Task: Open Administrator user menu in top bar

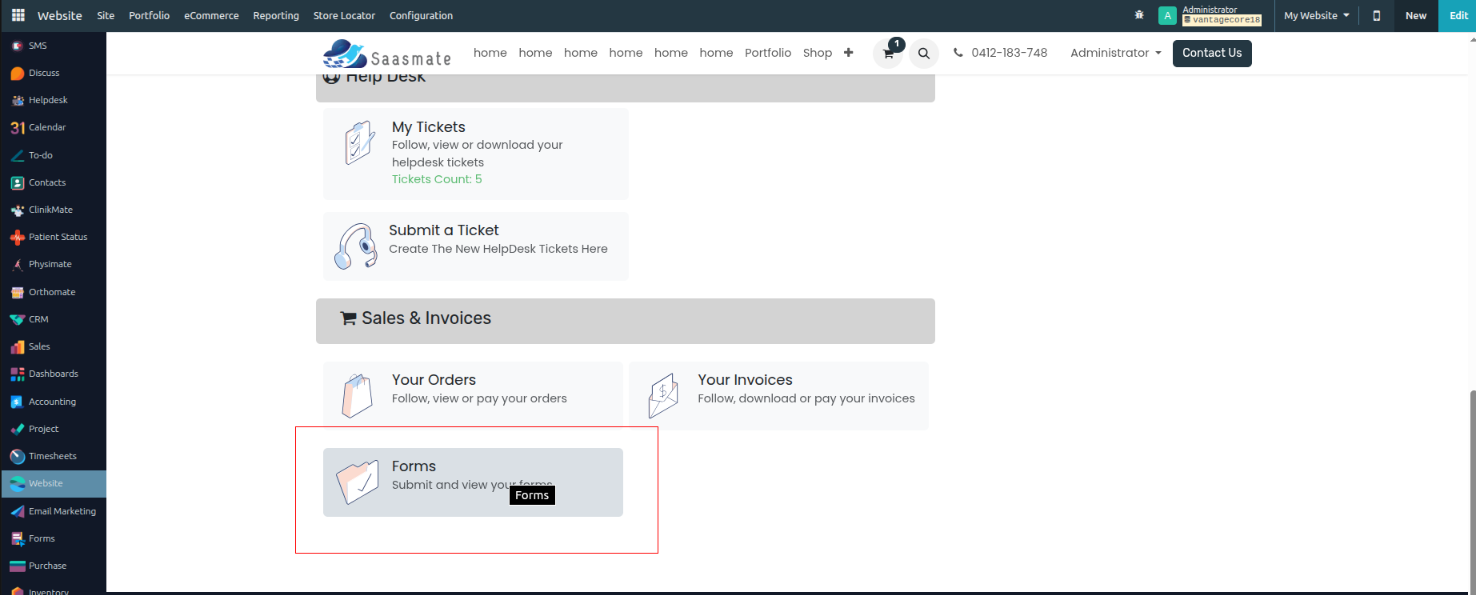Action: click(x=1210, y=15)
